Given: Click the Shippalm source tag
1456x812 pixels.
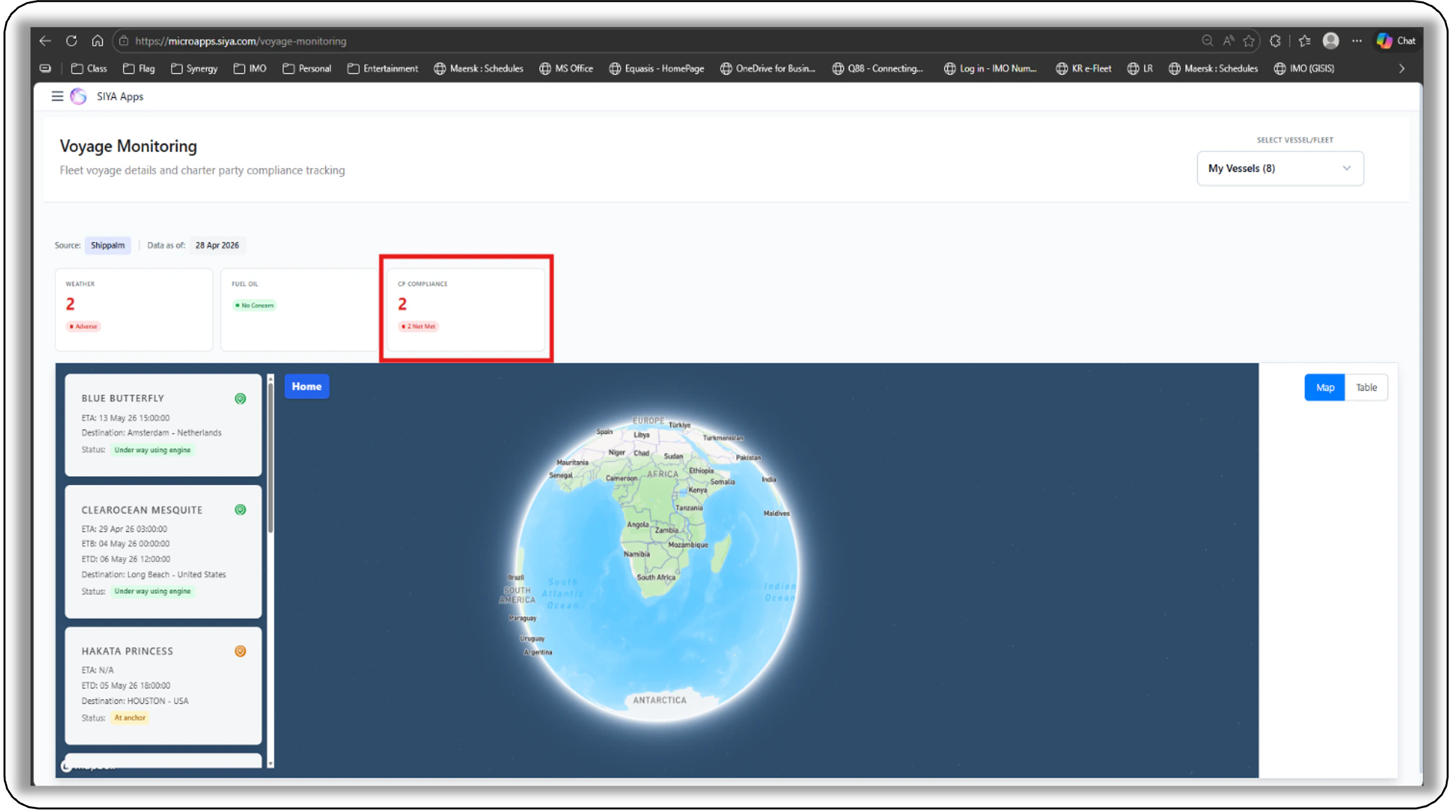Looking at the screenshot, I should point(108,246).
